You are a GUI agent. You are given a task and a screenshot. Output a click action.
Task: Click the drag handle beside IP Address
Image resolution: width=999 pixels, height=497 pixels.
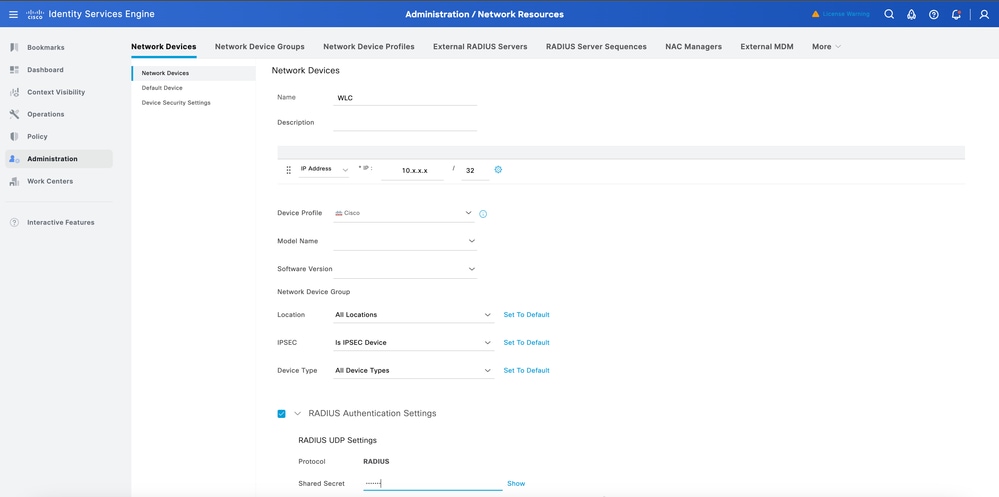[x=289, y=170]
